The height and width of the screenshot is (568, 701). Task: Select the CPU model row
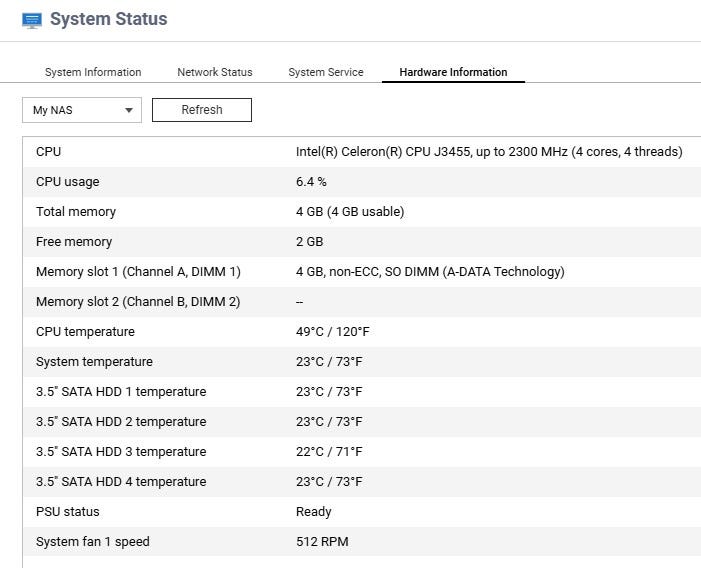(x=360, y=152)
